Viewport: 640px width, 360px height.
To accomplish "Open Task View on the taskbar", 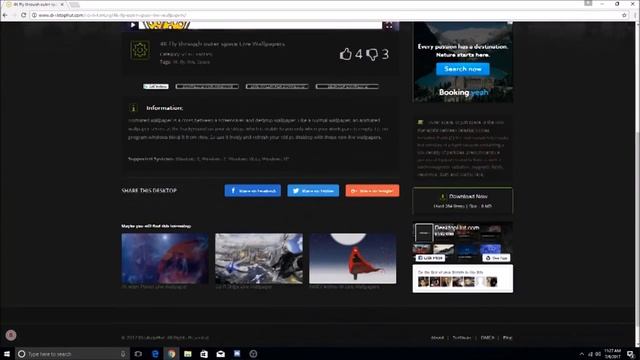I will point(138,354).
